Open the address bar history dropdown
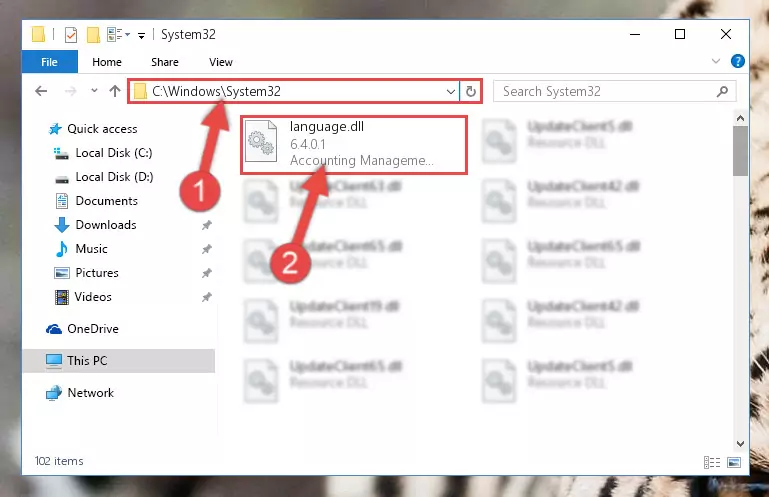The image size is (769, 497). pos(451,92)
